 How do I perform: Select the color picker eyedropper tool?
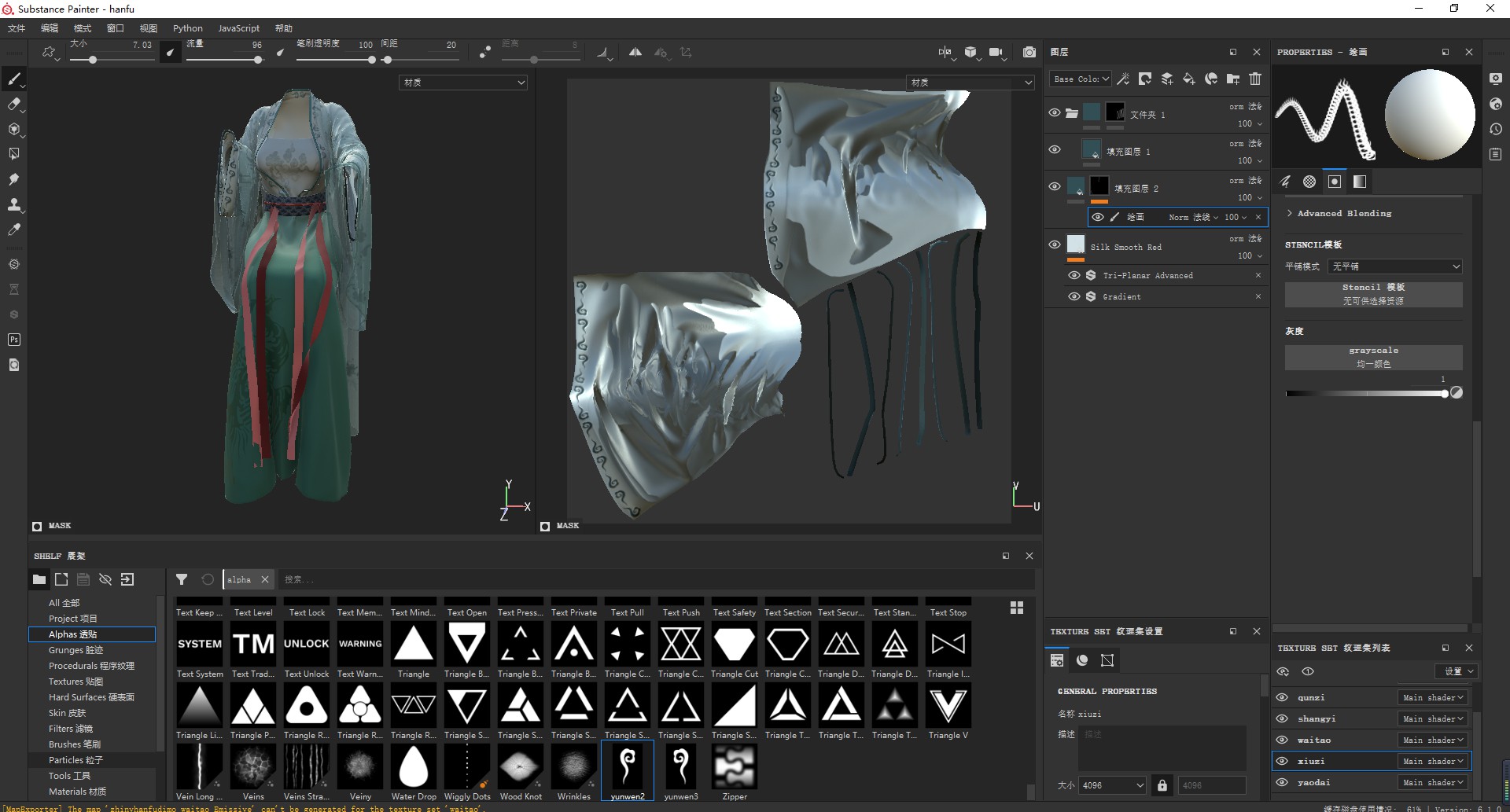(x=13, y=230)
